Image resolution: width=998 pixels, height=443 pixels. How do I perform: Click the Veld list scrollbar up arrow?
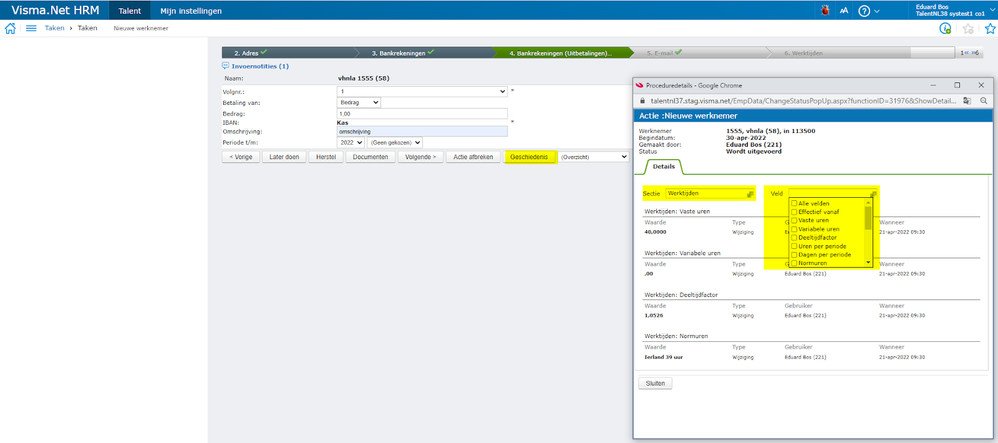[868, 202]
